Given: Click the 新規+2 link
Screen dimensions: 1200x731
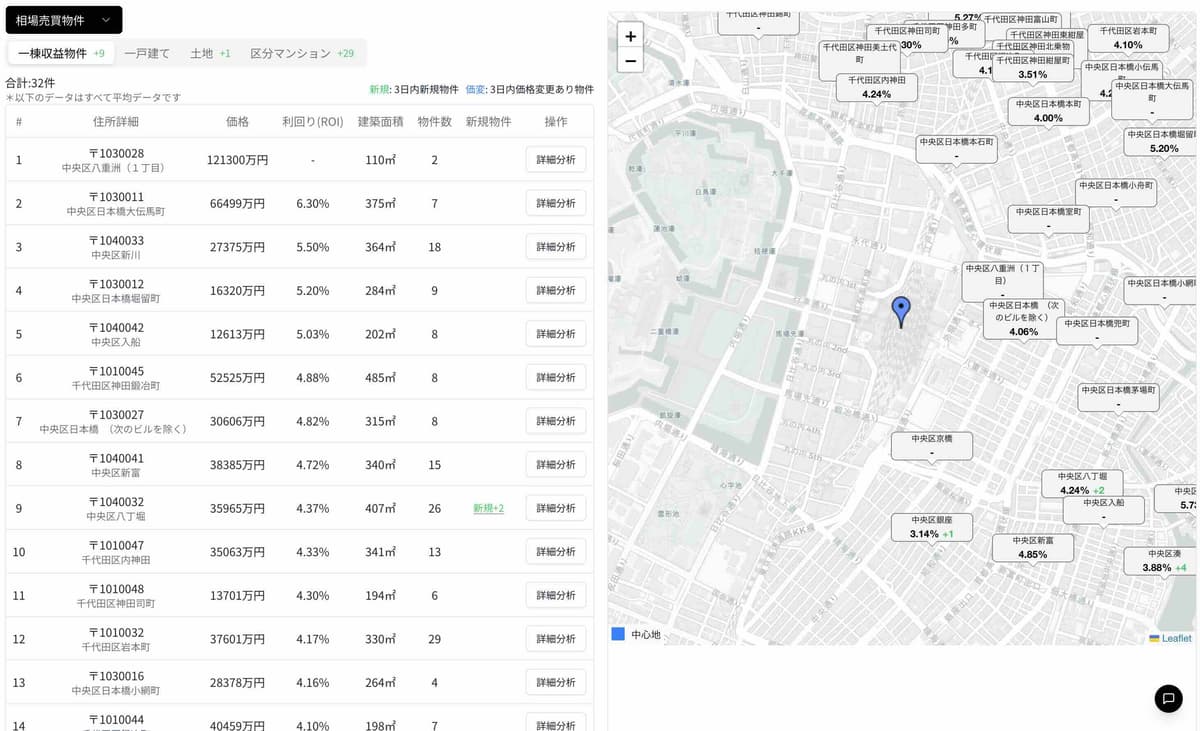Looking at the screenshot, I should tap(488, 508).
